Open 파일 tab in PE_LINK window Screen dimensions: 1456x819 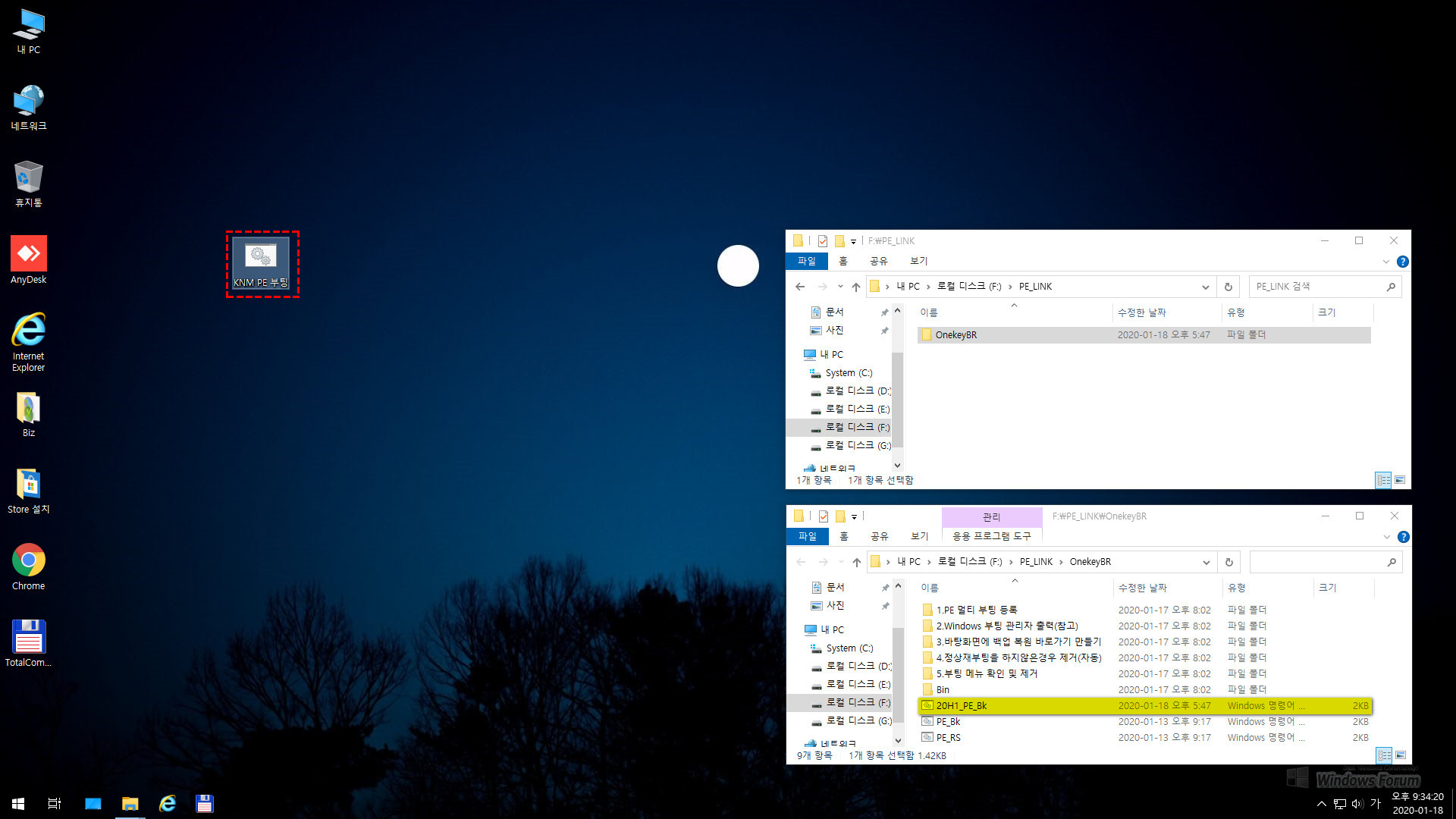tap(807, 261)
